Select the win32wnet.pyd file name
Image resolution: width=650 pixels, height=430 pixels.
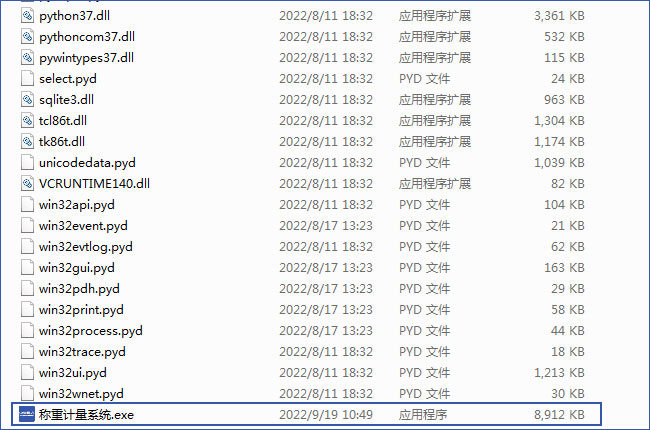81,394
